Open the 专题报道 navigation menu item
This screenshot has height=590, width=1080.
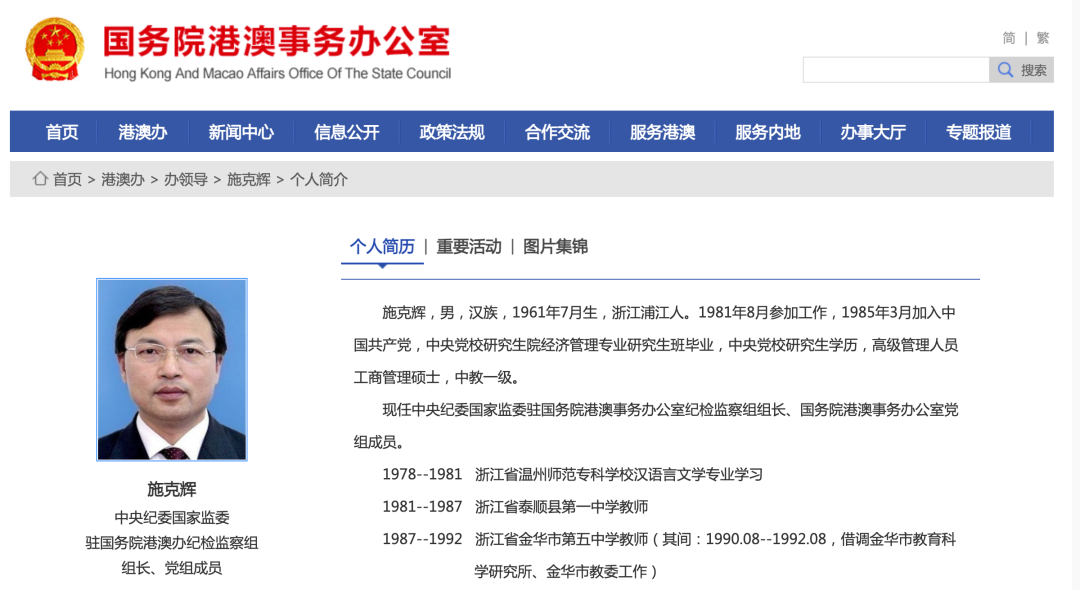(978, 131)
